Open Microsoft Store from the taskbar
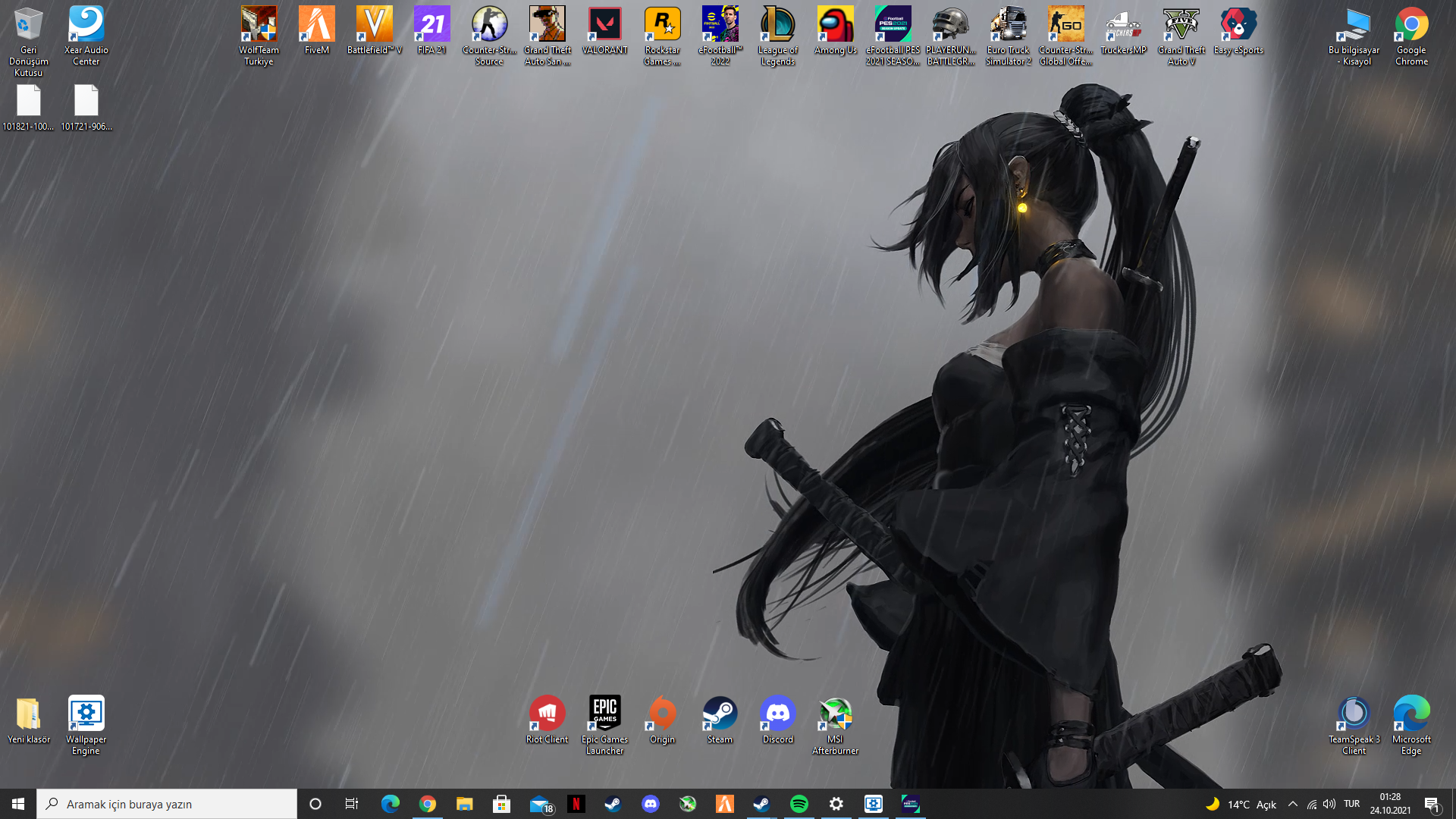The image size is (1456, 819). (502, 804)
